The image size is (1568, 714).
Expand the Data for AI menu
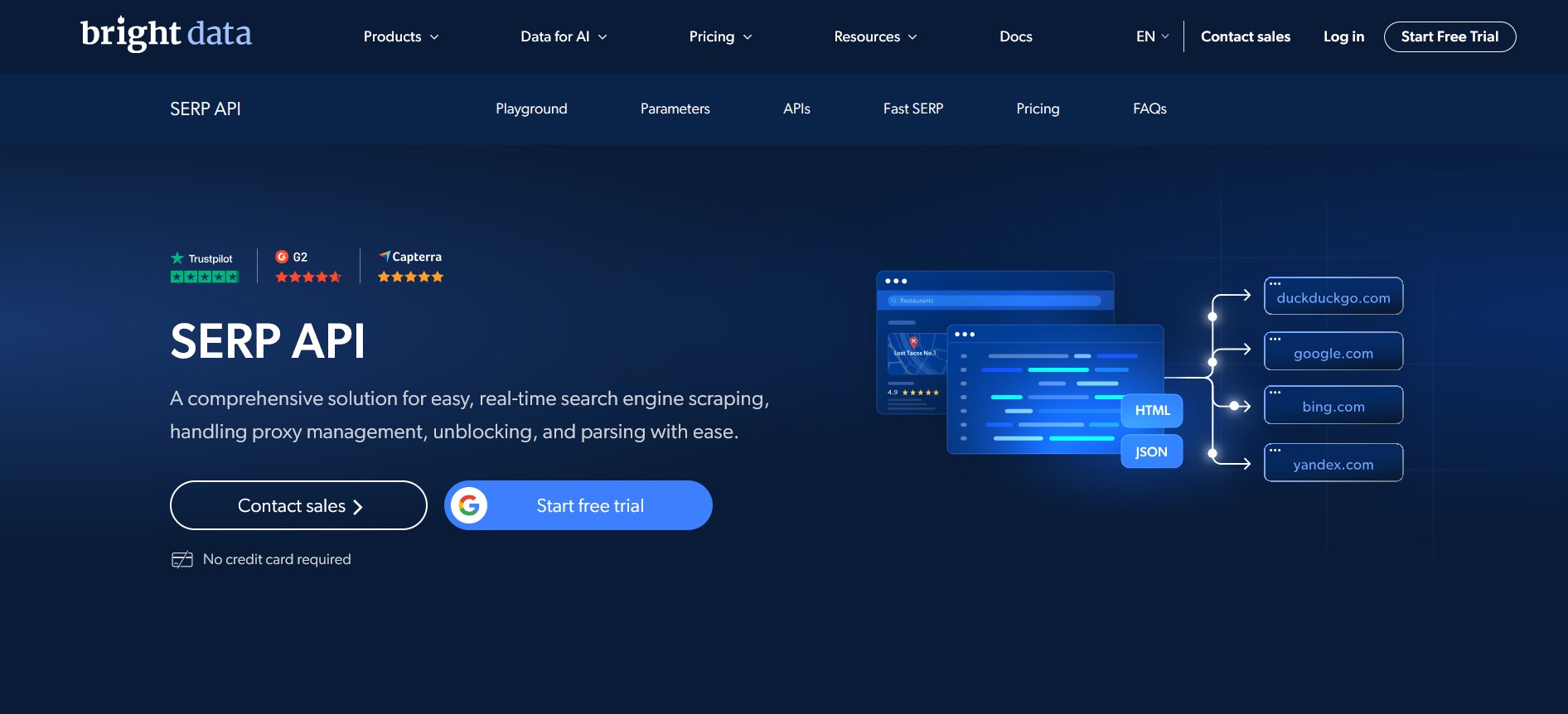point(564,36)
